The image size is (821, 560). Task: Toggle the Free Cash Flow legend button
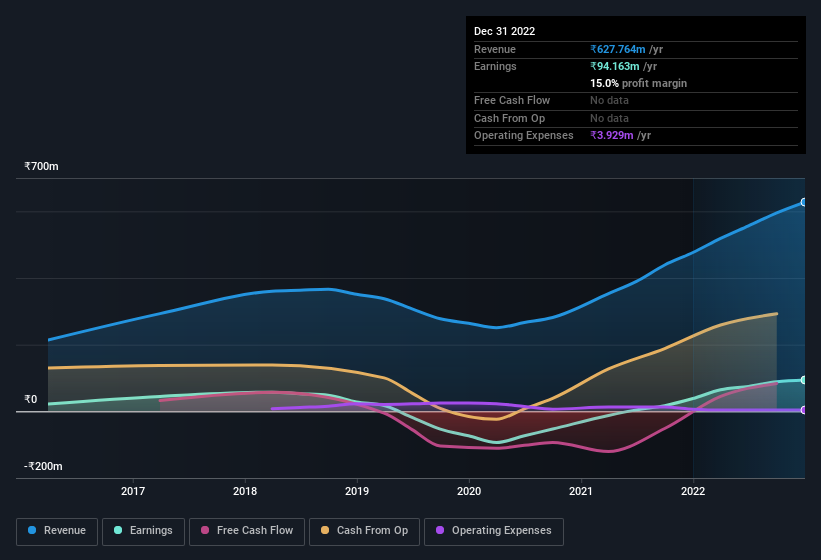click(x=247, y=531)
